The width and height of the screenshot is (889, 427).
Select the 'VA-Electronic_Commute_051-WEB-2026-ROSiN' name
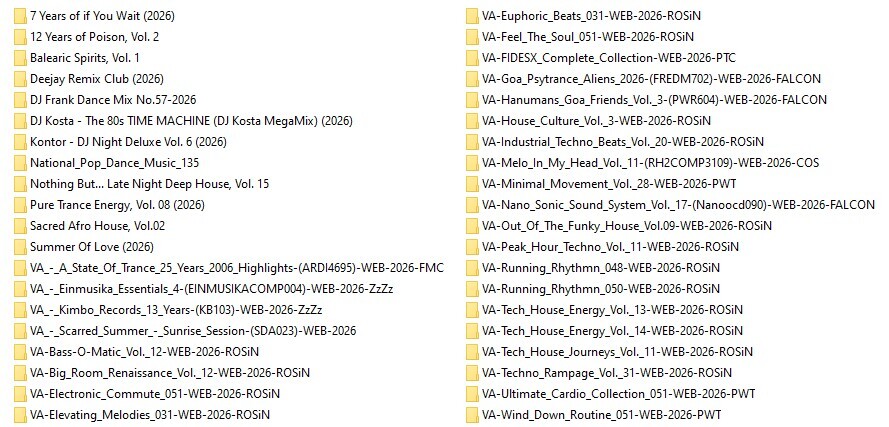coord(155,394)
